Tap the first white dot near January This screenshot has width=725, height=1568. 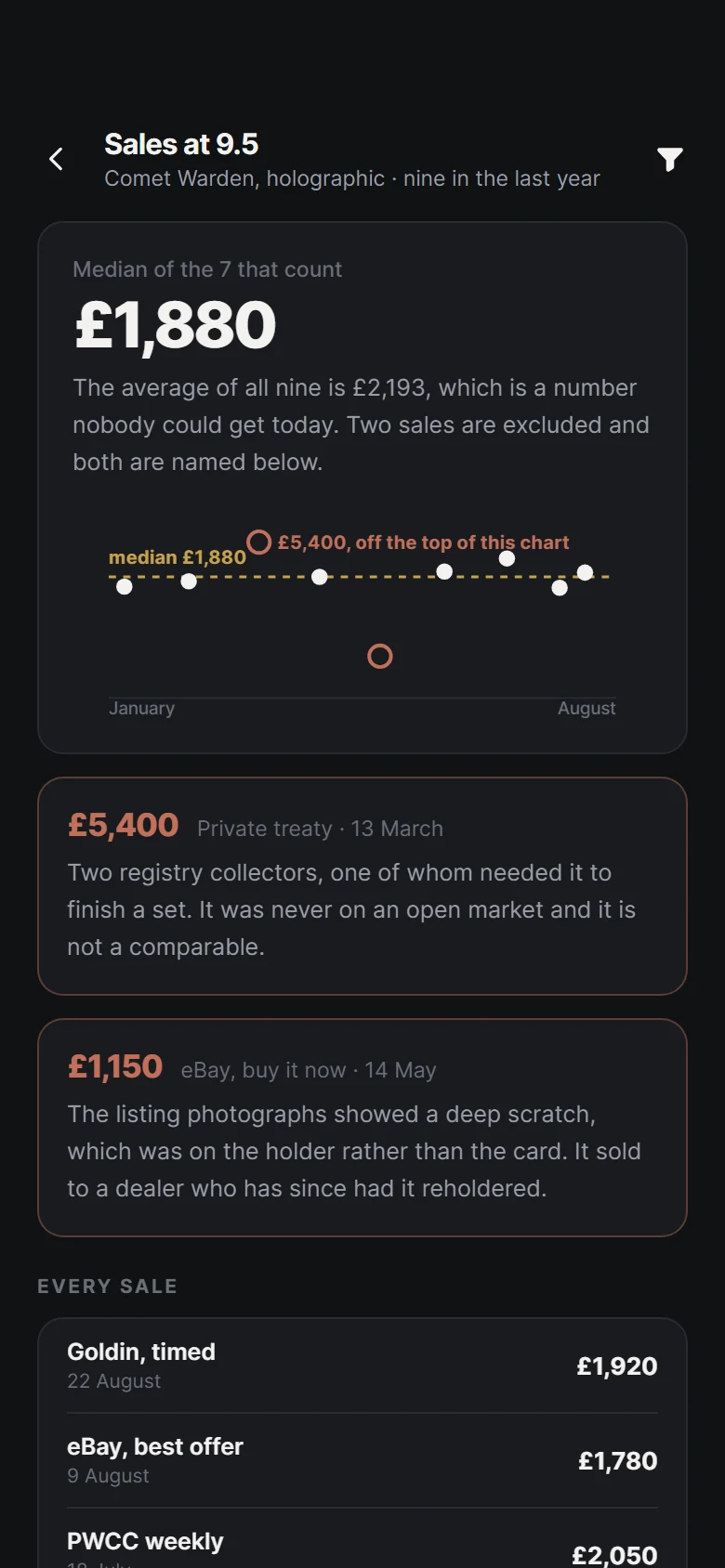click(125, 586)
